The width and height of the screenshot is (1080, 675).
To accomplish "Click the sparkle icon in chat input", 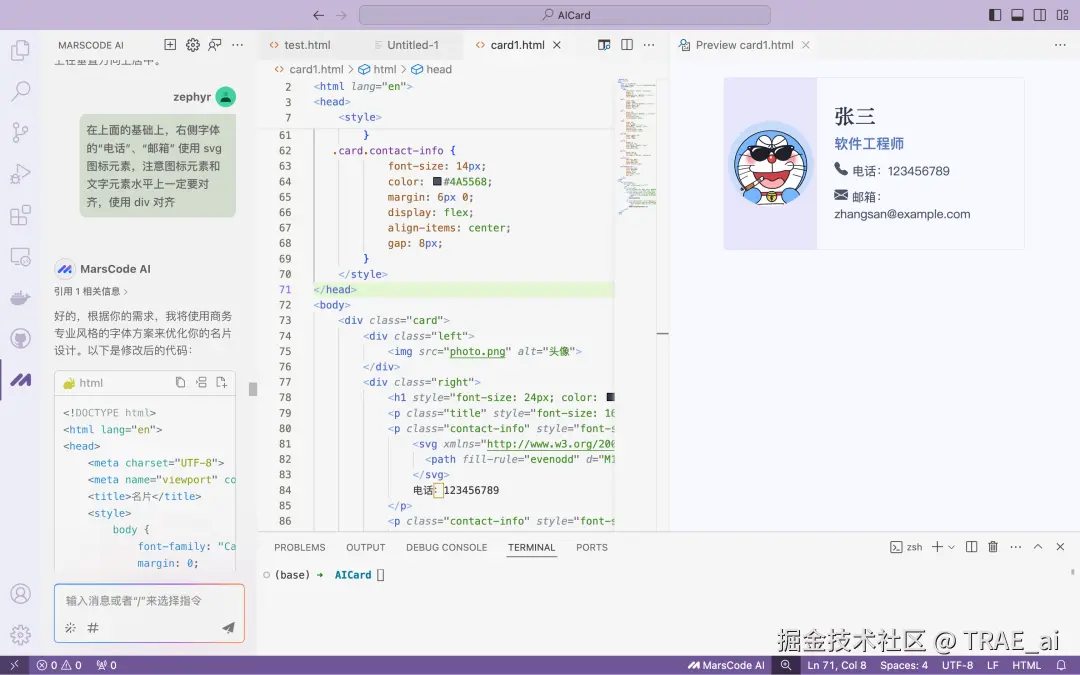I will 70,627.
